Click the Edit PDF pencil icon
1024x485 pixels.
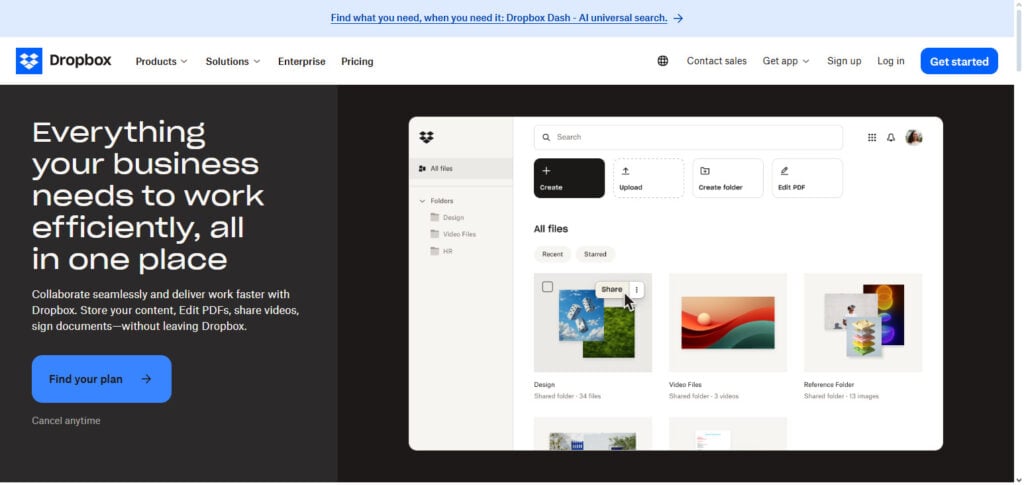click(x=784, y=171)
